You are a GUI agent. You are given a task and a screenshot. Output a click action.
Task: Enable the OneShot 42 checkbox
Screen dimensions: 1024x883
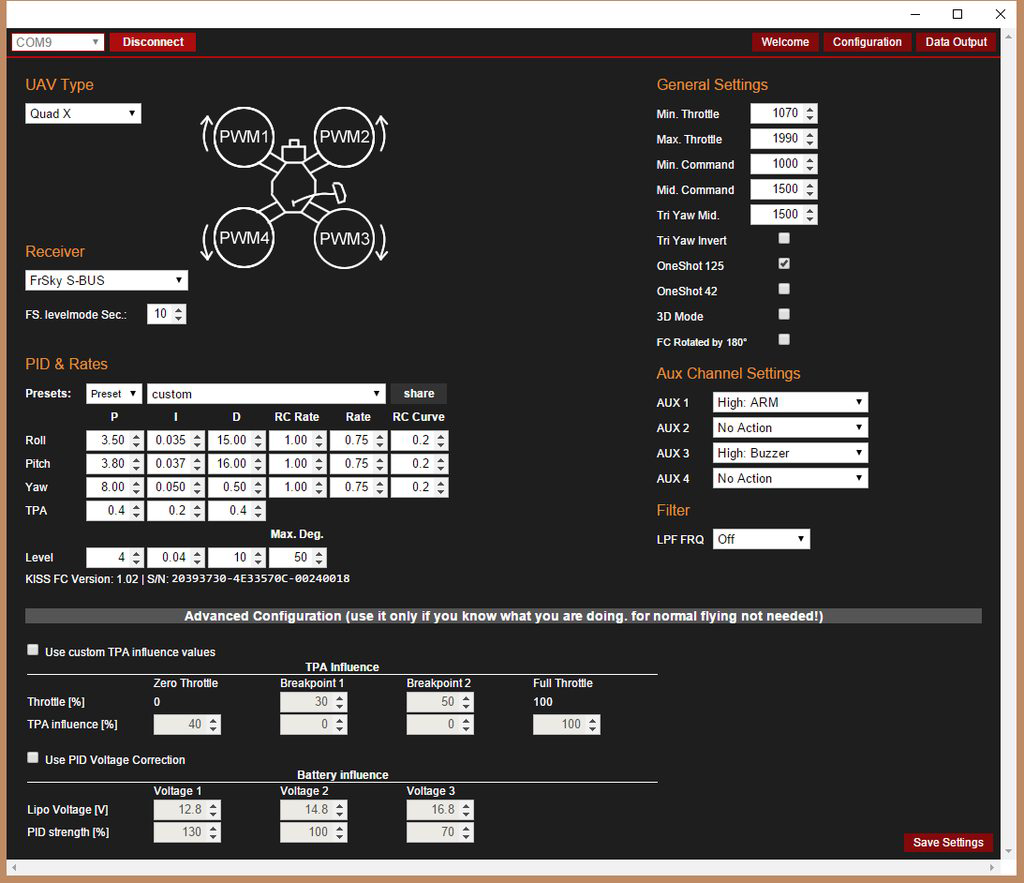click(x=784, y=289)
